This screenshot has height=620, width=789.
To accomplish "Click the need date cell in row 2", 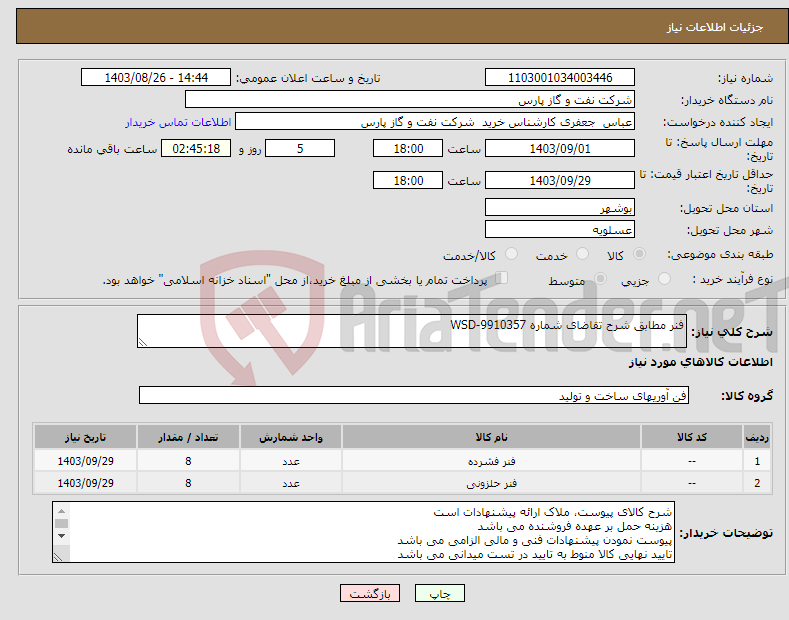I will [x=86, y=483].
